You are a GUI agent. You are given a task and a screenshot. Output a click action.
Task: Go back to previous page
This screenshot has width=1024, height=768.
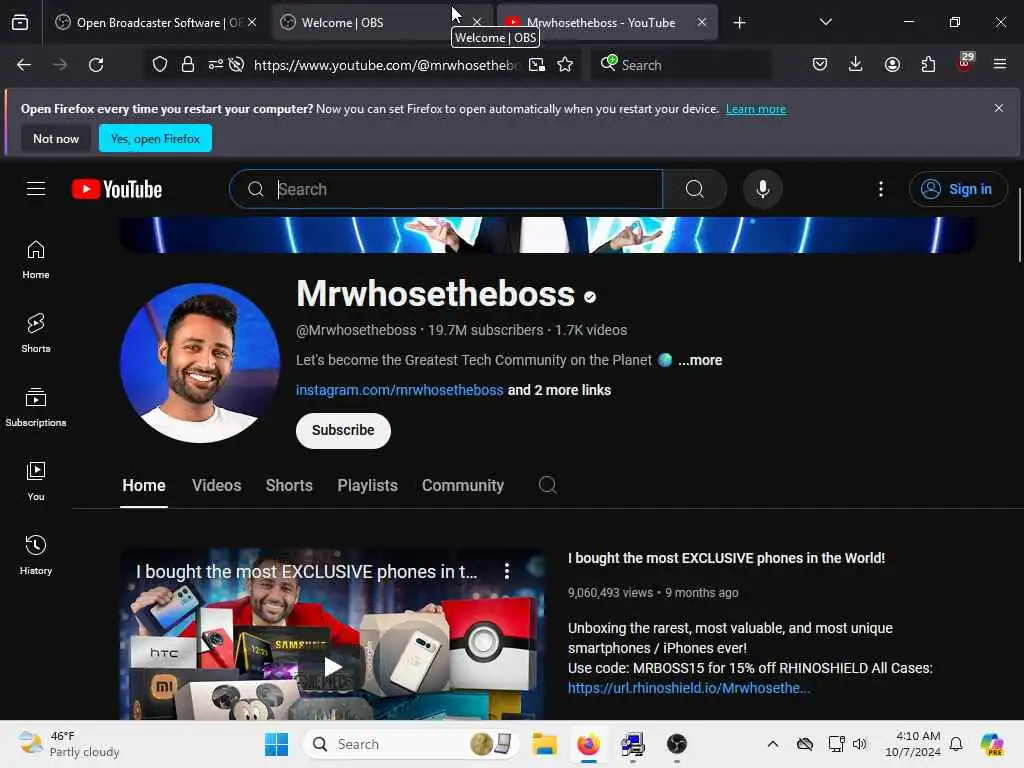pos(24,65)
